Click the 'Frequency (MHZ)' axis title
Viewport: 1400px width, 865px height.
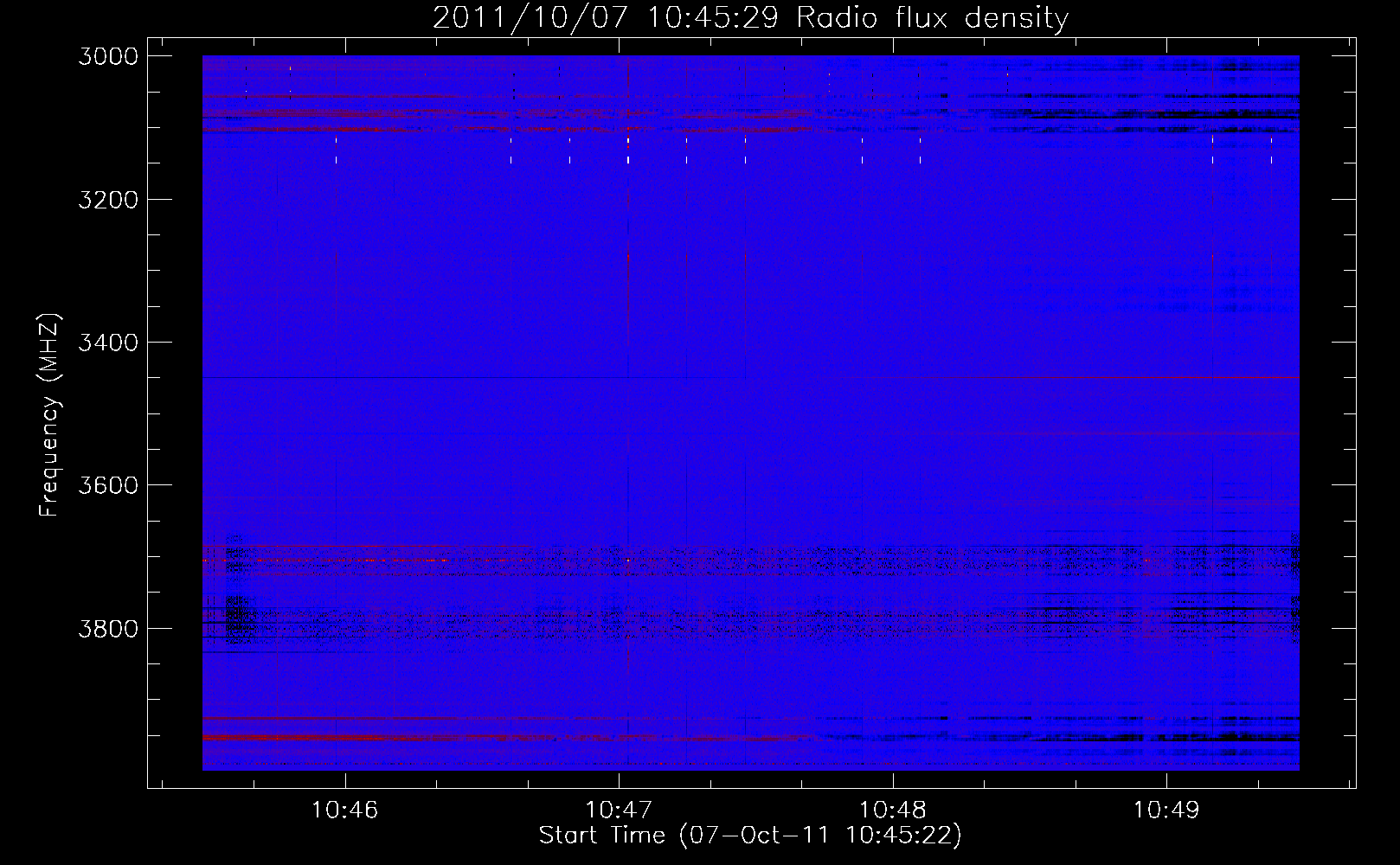click(x=50, y=415)
